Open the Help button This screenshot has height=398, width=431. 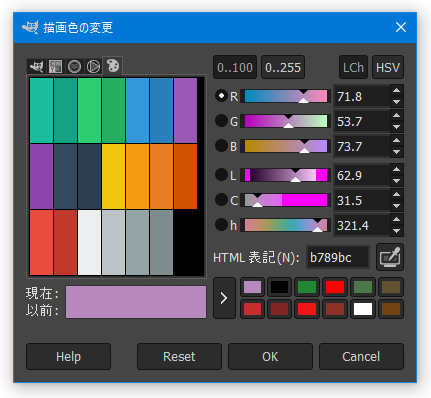(68, 356)
